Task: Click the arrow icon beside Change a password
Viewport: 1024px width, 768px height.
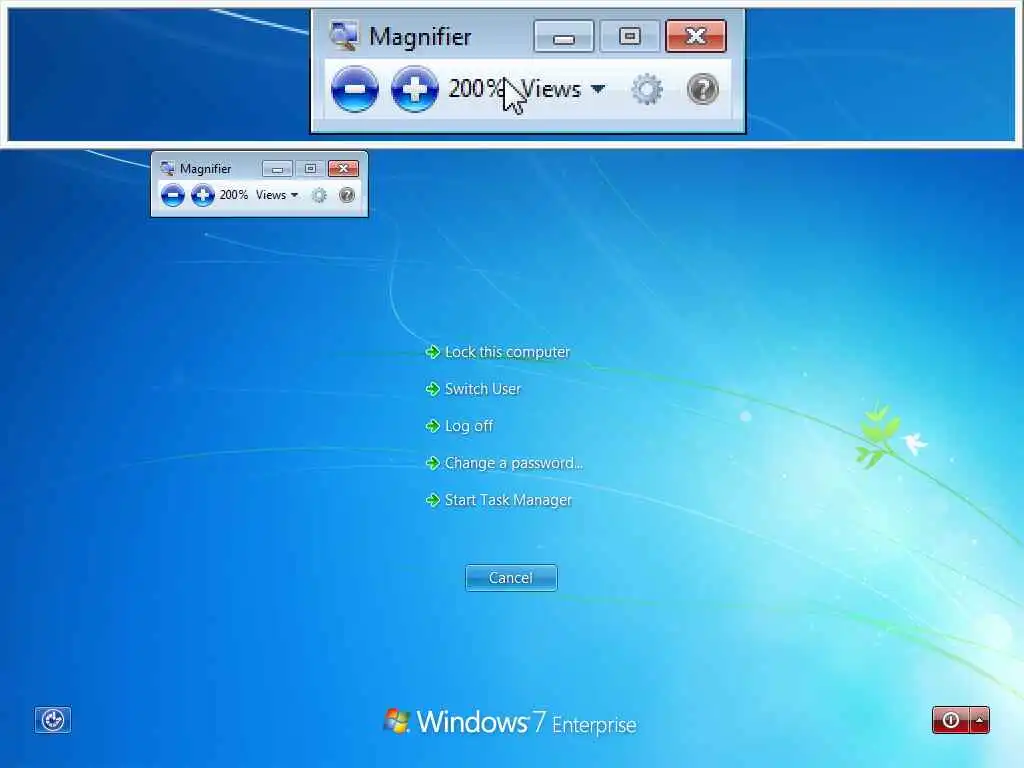Action: (x=432, y=464)
